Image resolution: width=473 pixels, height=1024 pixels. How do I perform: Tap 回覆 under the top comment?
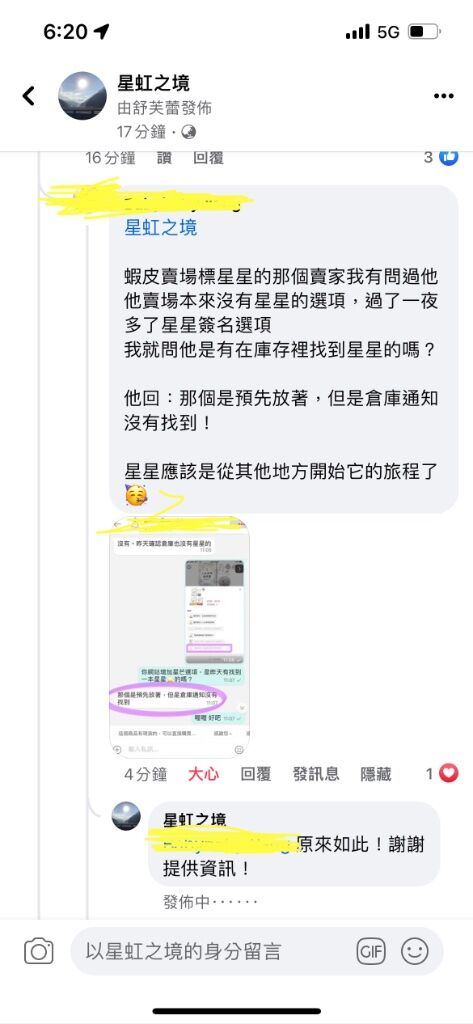(x=209, y=157)
